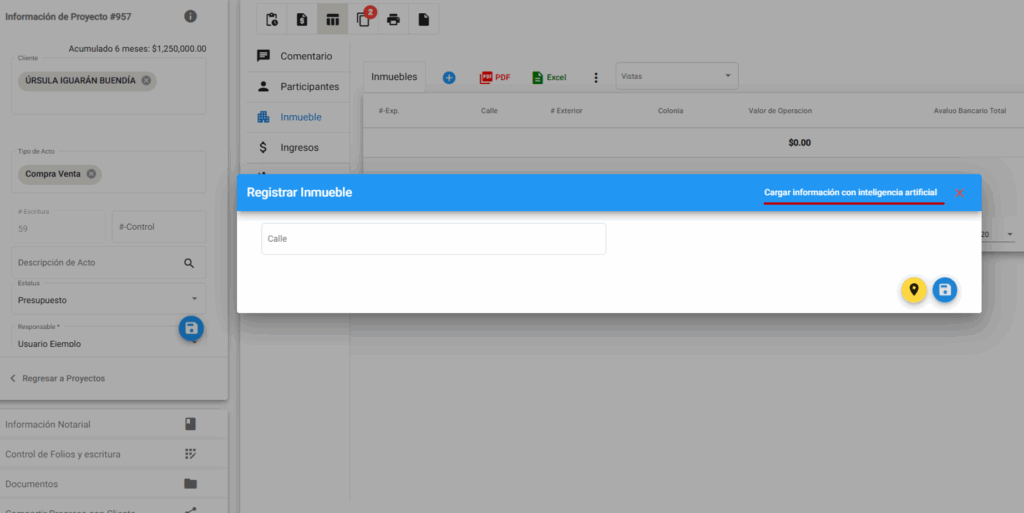Click the Inmueble building icon
The image size is (1024, 513).
(263, 117)
